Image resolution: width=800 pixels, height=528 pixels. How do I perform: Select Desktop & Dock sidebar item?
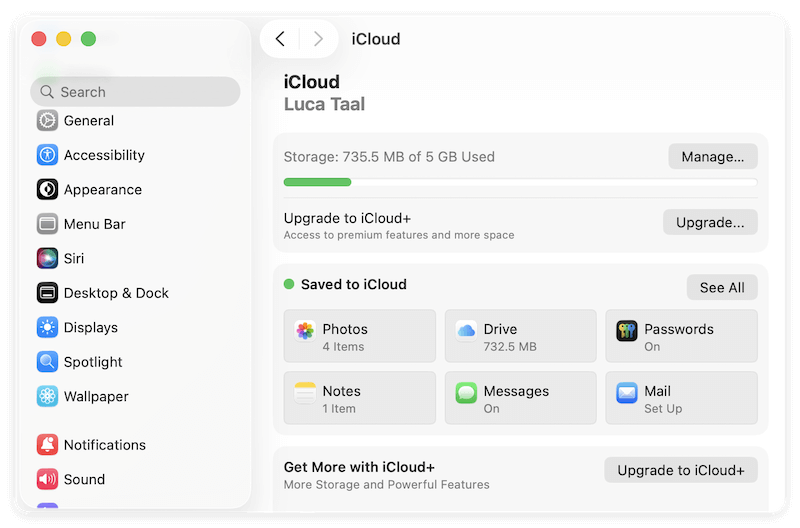point(116,293)
